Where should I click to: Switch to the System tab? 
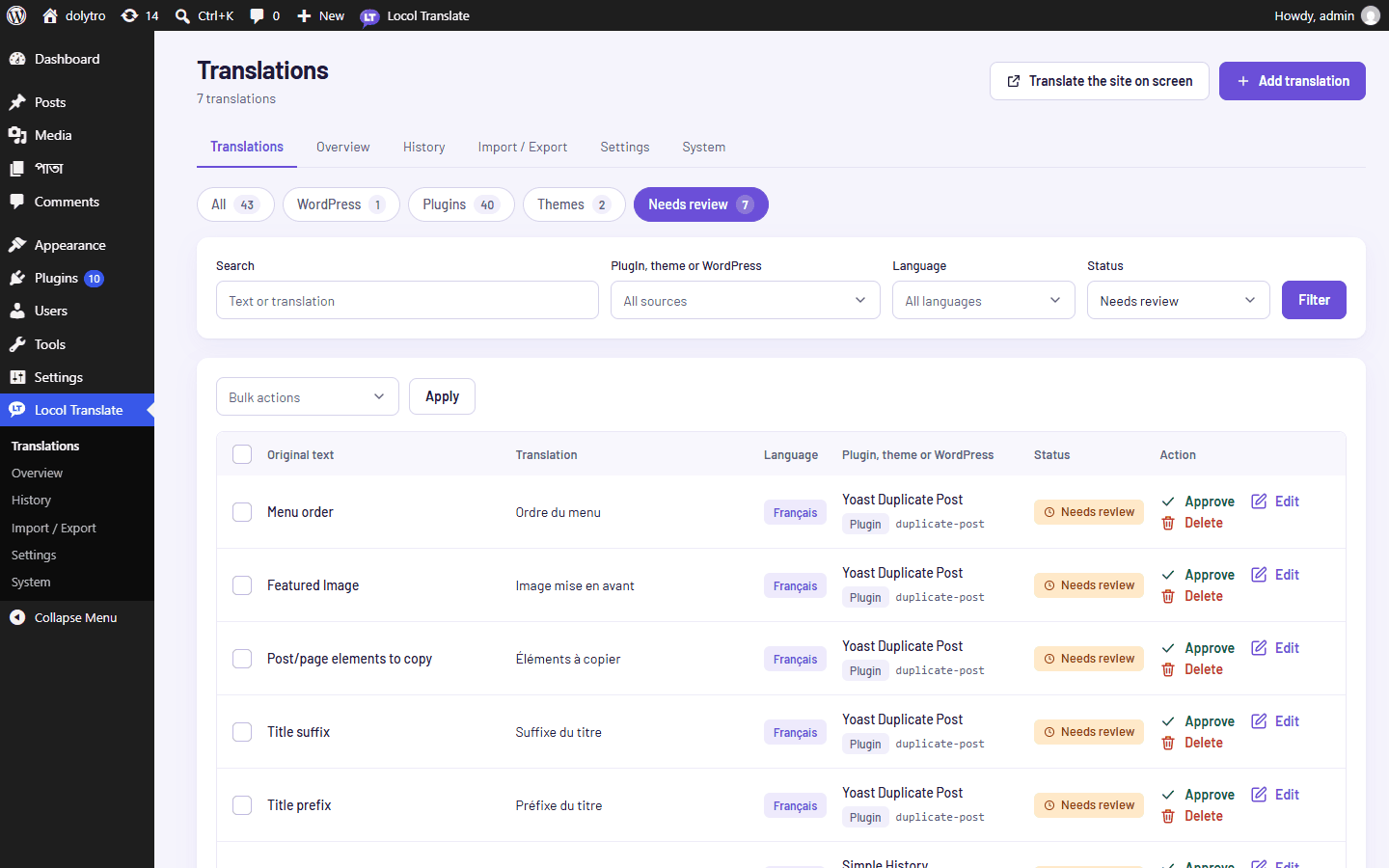click(x=704, y=147)
